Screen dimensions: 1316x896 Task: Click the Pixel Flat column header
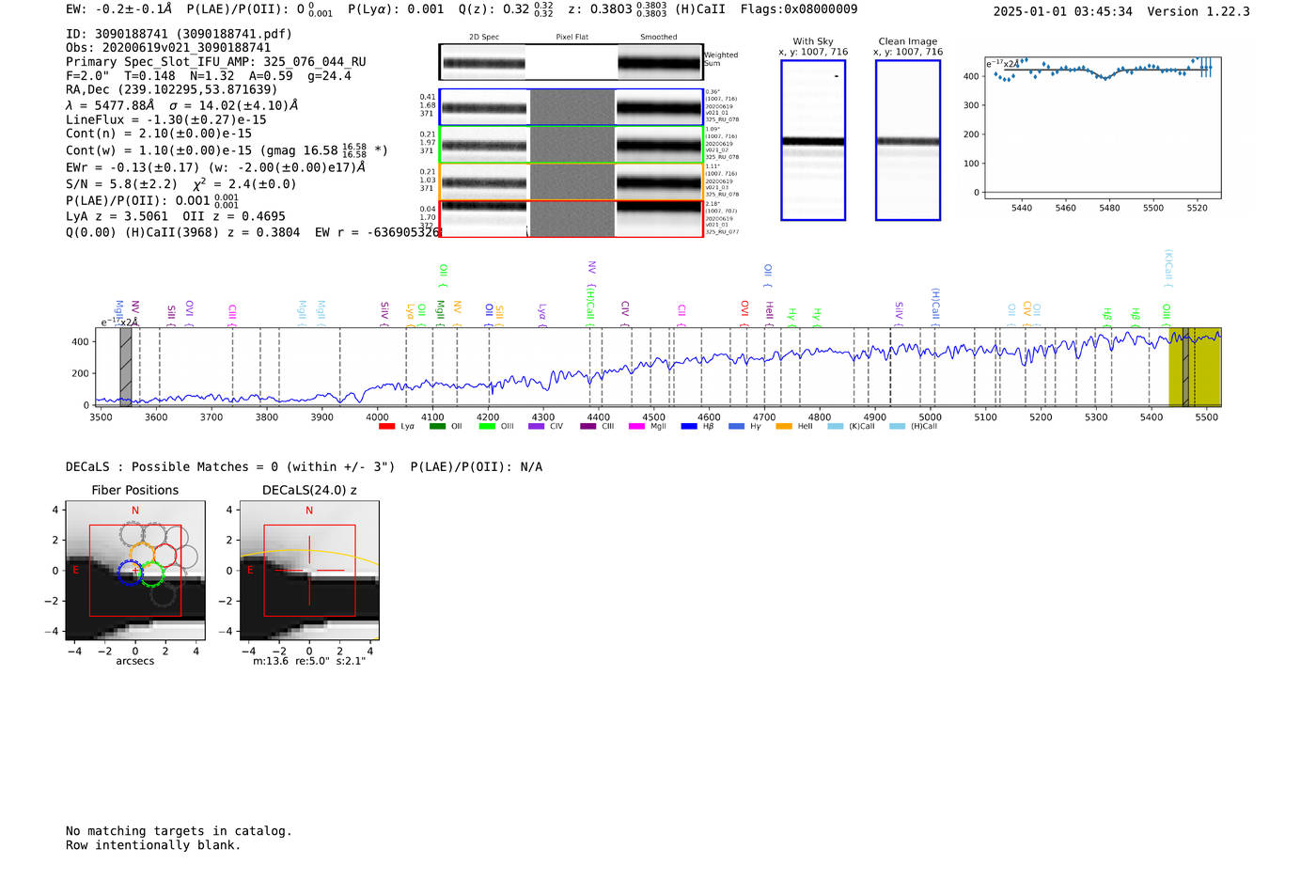[572, 38]
